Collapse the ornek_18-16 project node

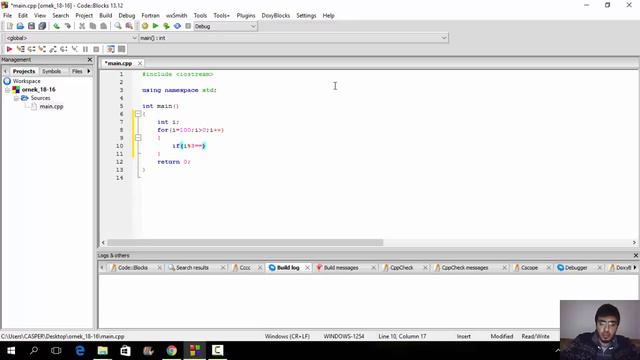click(7, 90)
